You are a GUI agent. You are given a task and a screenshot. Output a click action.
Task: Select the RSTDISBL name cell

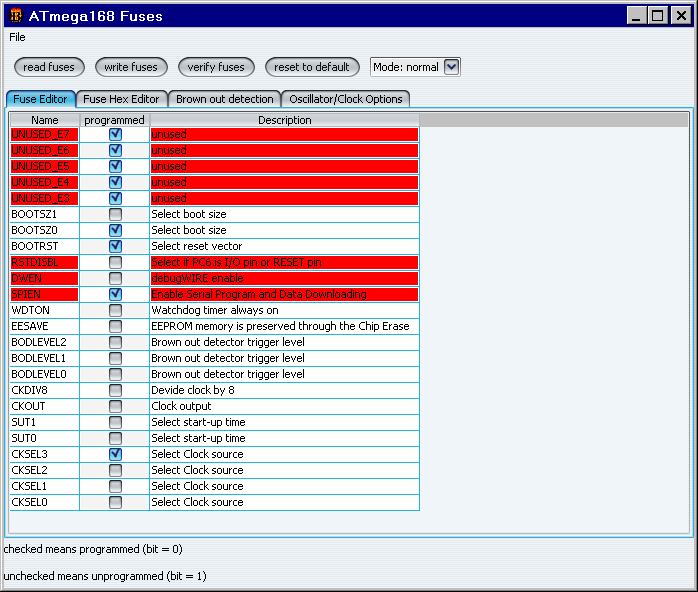(45, 263)
